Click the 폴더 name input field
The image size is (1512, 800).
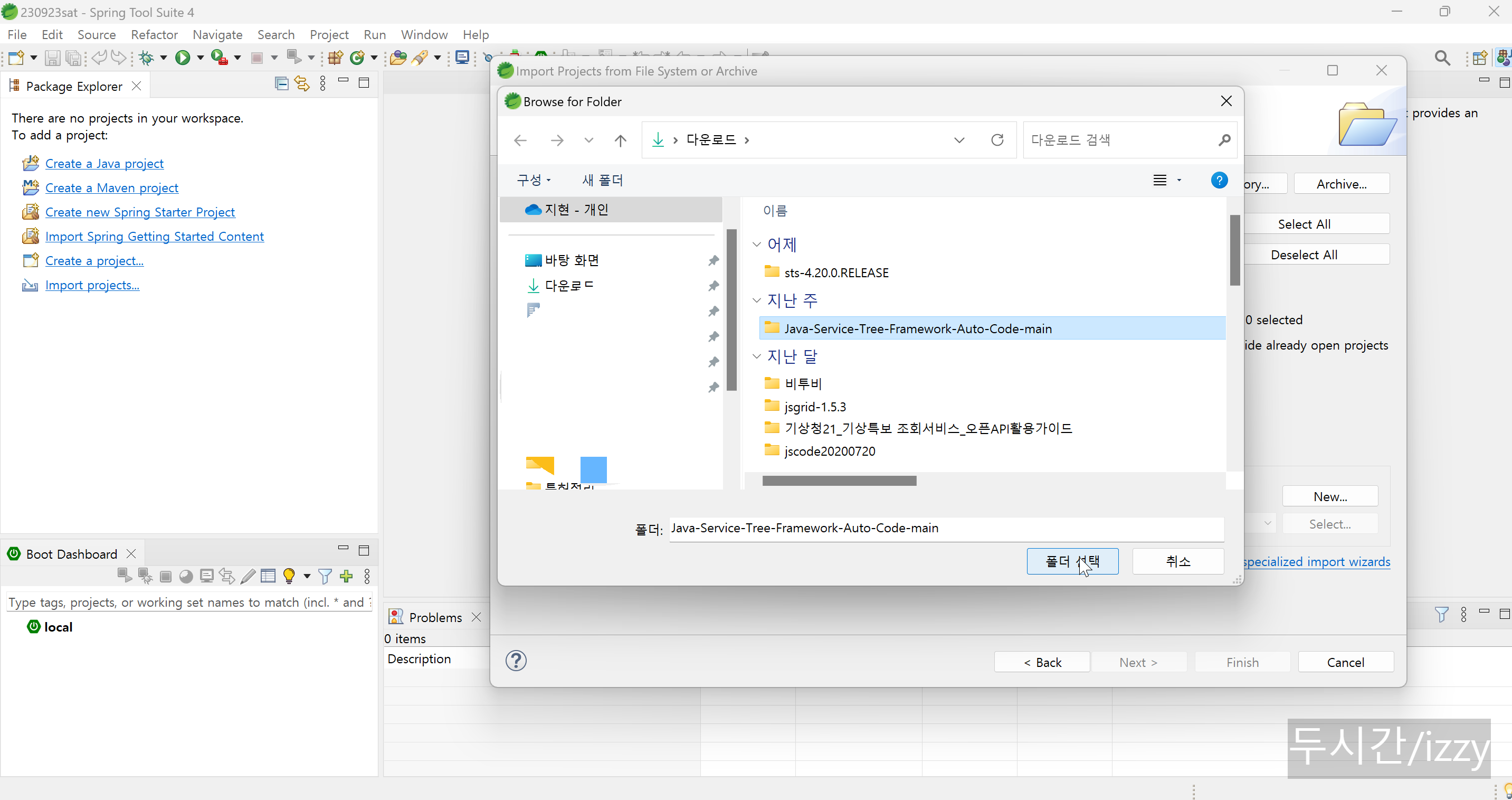pos(946,528)
